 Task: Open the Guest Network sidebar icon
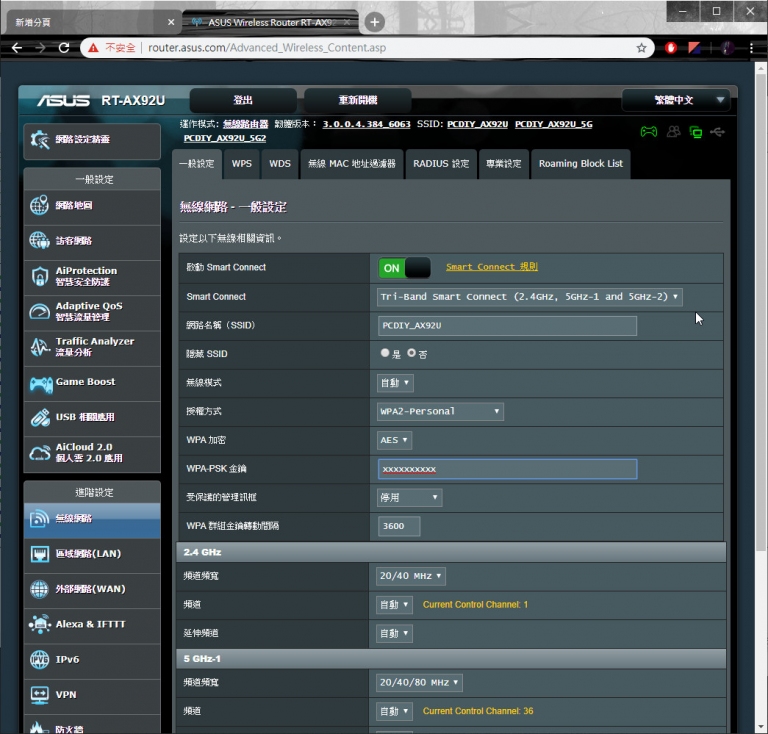click(x=39, y=240)
